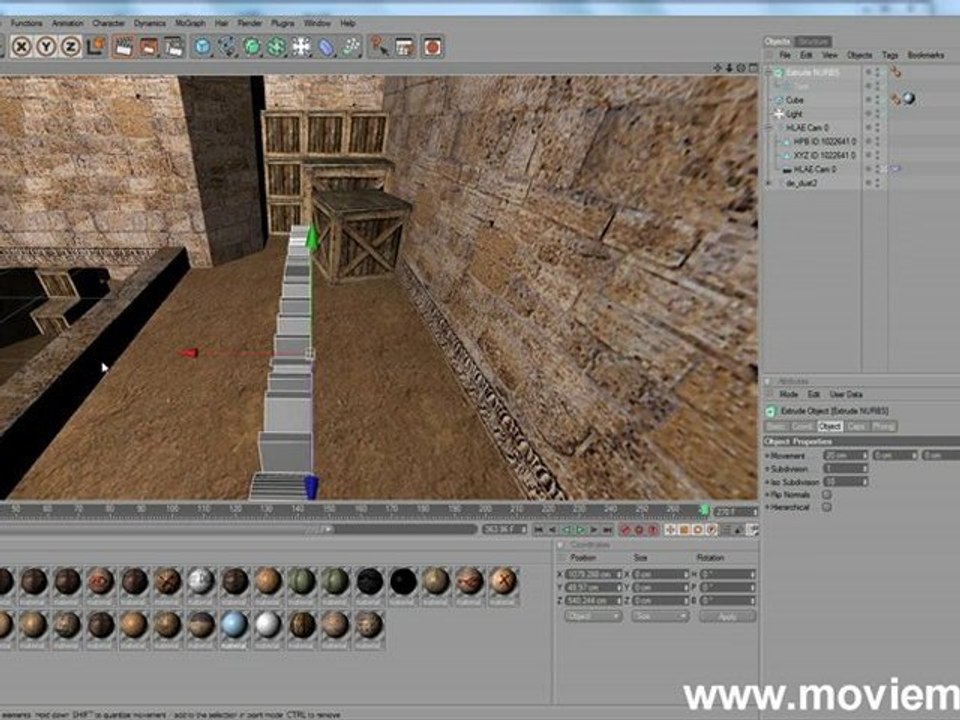Open the Render menu
960x720 pixels.
(249, 23)
